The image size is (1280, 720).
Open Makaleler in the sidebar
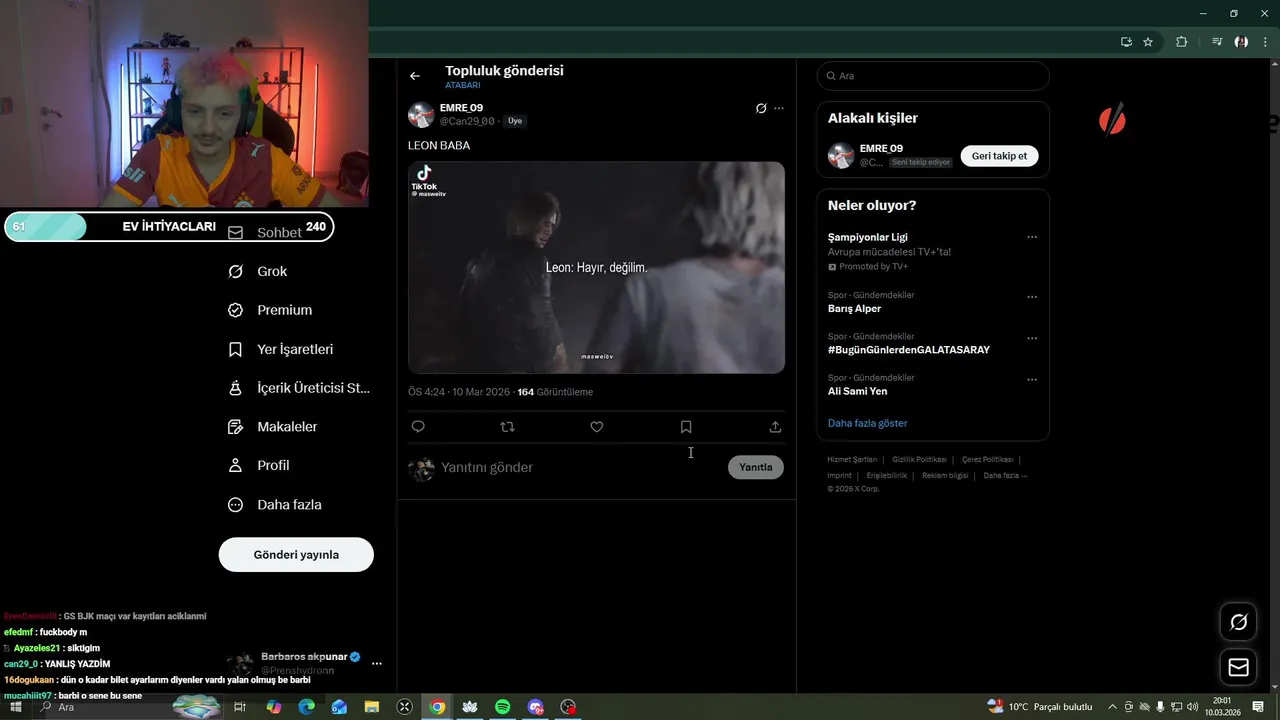click(x=273, y=427)
